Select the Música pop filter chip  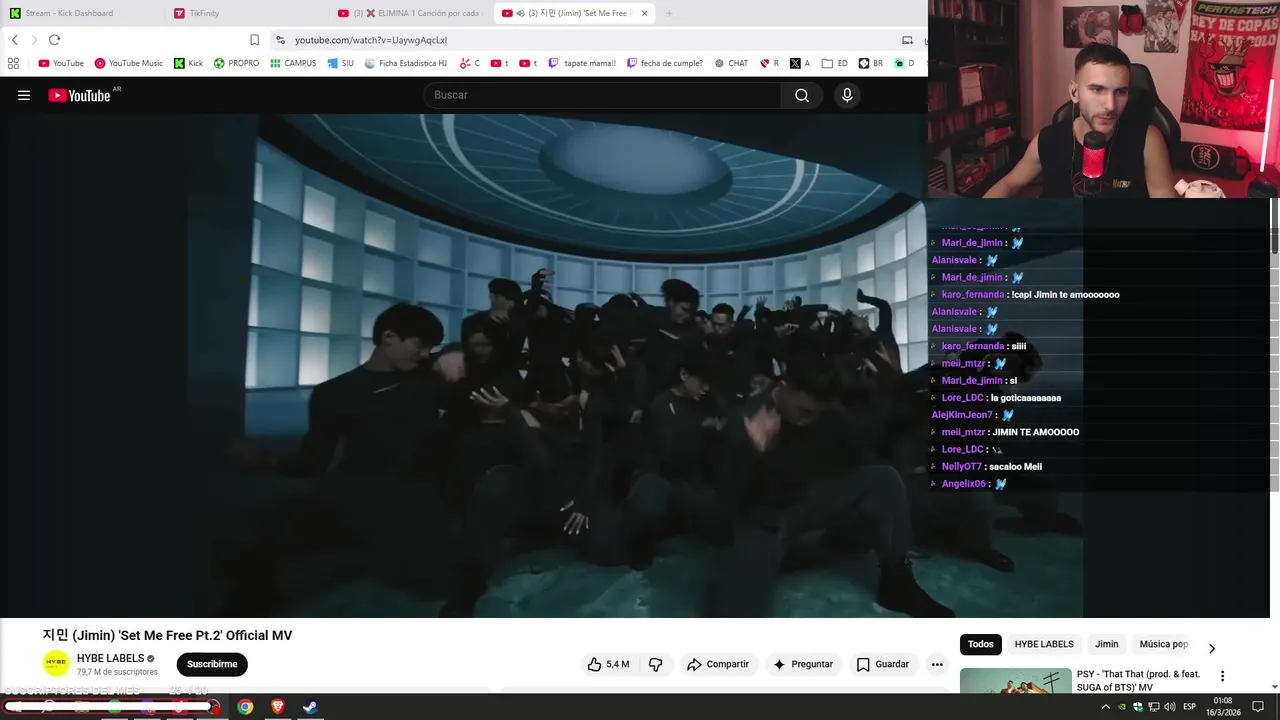tap(1163, 644)
